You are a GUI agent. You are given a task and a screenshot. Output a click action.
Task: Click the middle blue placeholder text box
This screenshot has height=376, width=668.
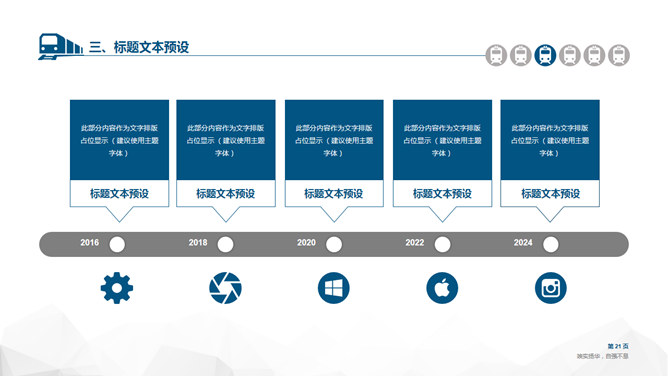[334, 140]
